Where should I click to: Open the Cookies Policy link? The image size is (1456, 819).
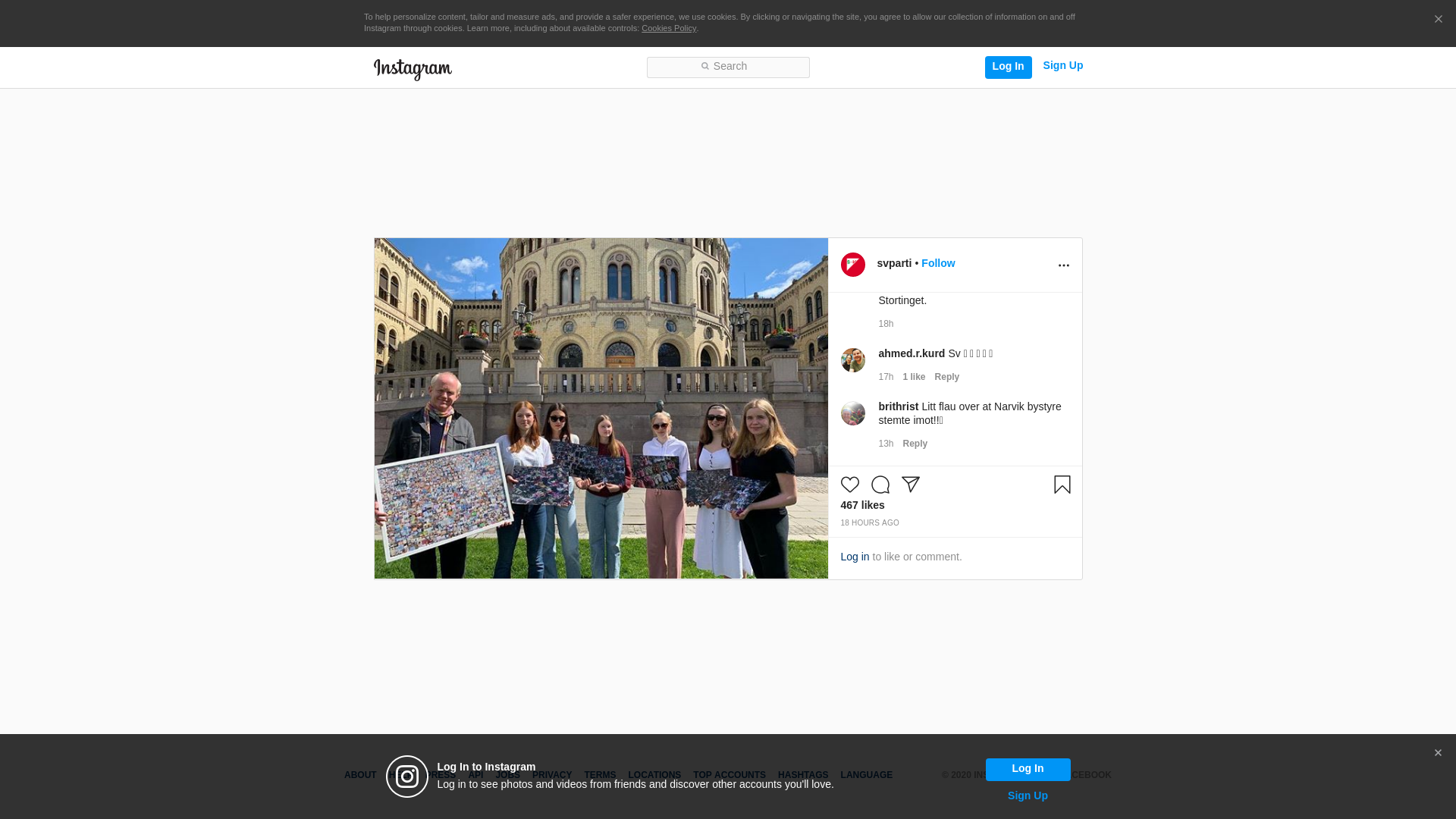click(668, 28)
